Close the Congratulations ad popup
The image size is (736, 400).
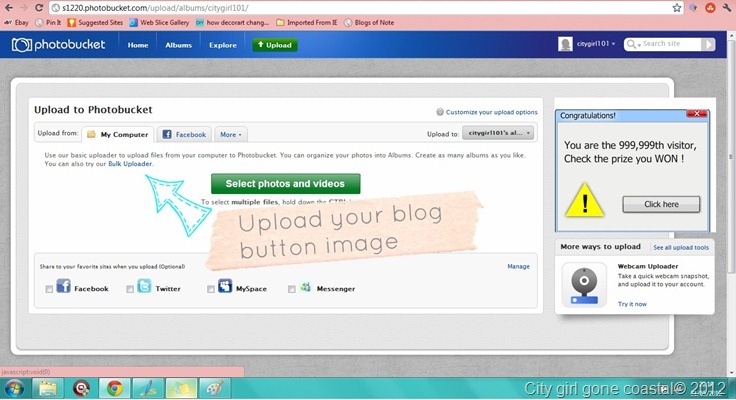tap(697, 114)
